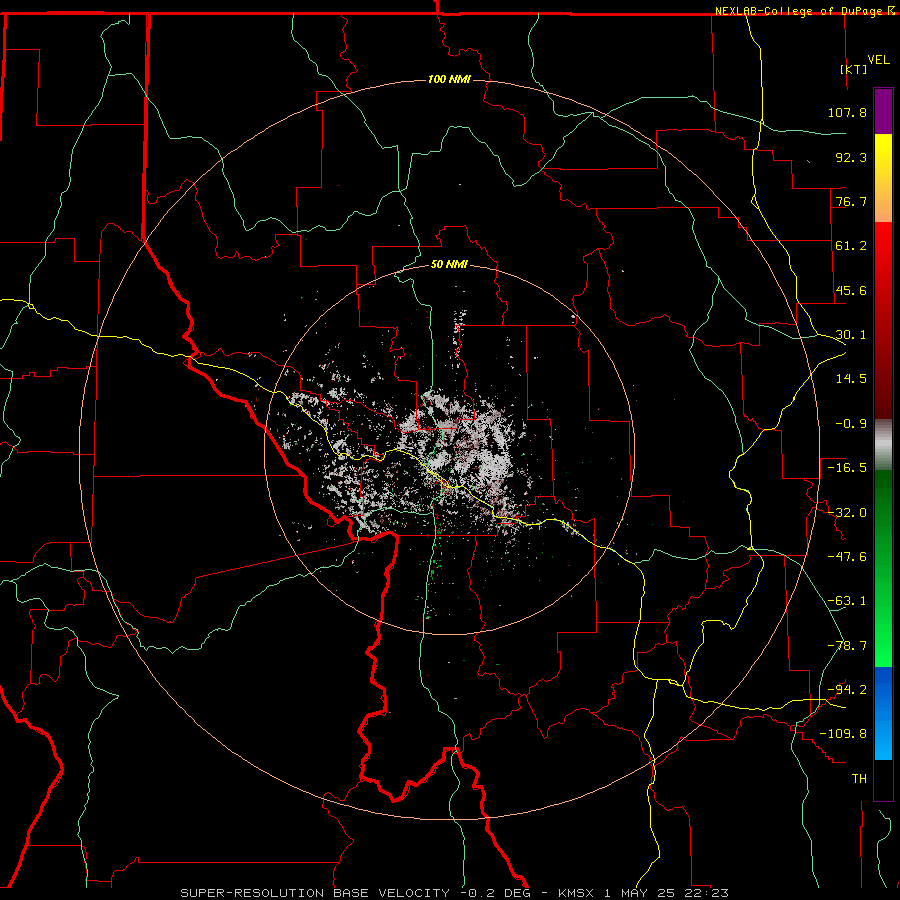Click the purple top color bar segment
Screen dimensions: 900x900
click(883, 111)
